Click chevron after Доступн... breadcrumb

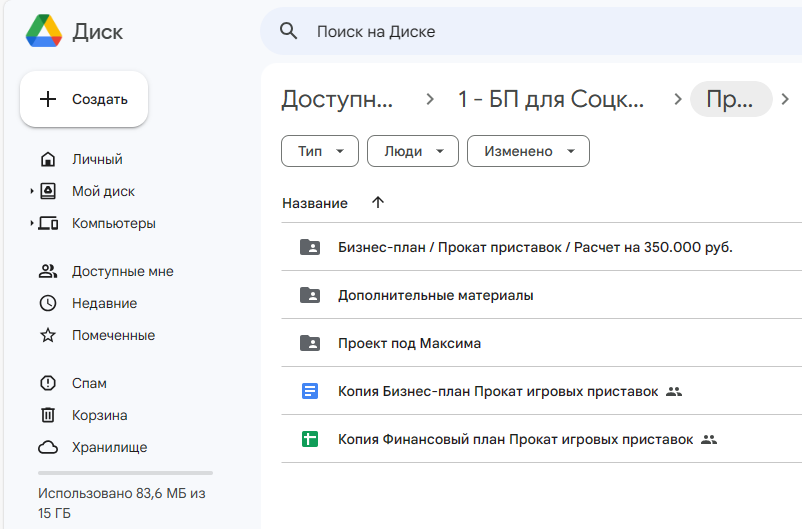click(430, 99)
